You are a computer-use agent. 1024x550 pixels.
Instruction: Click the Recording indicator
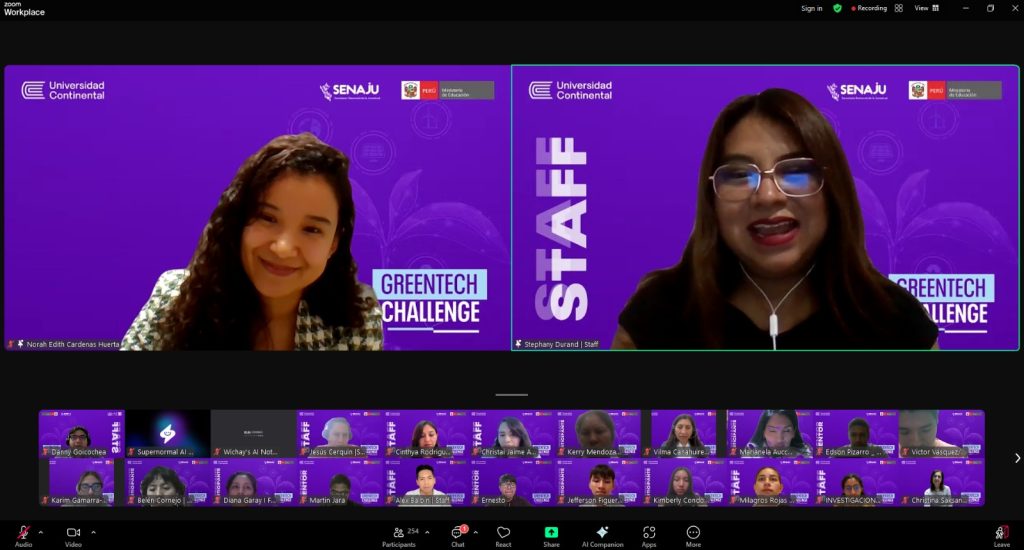(869, 8)
